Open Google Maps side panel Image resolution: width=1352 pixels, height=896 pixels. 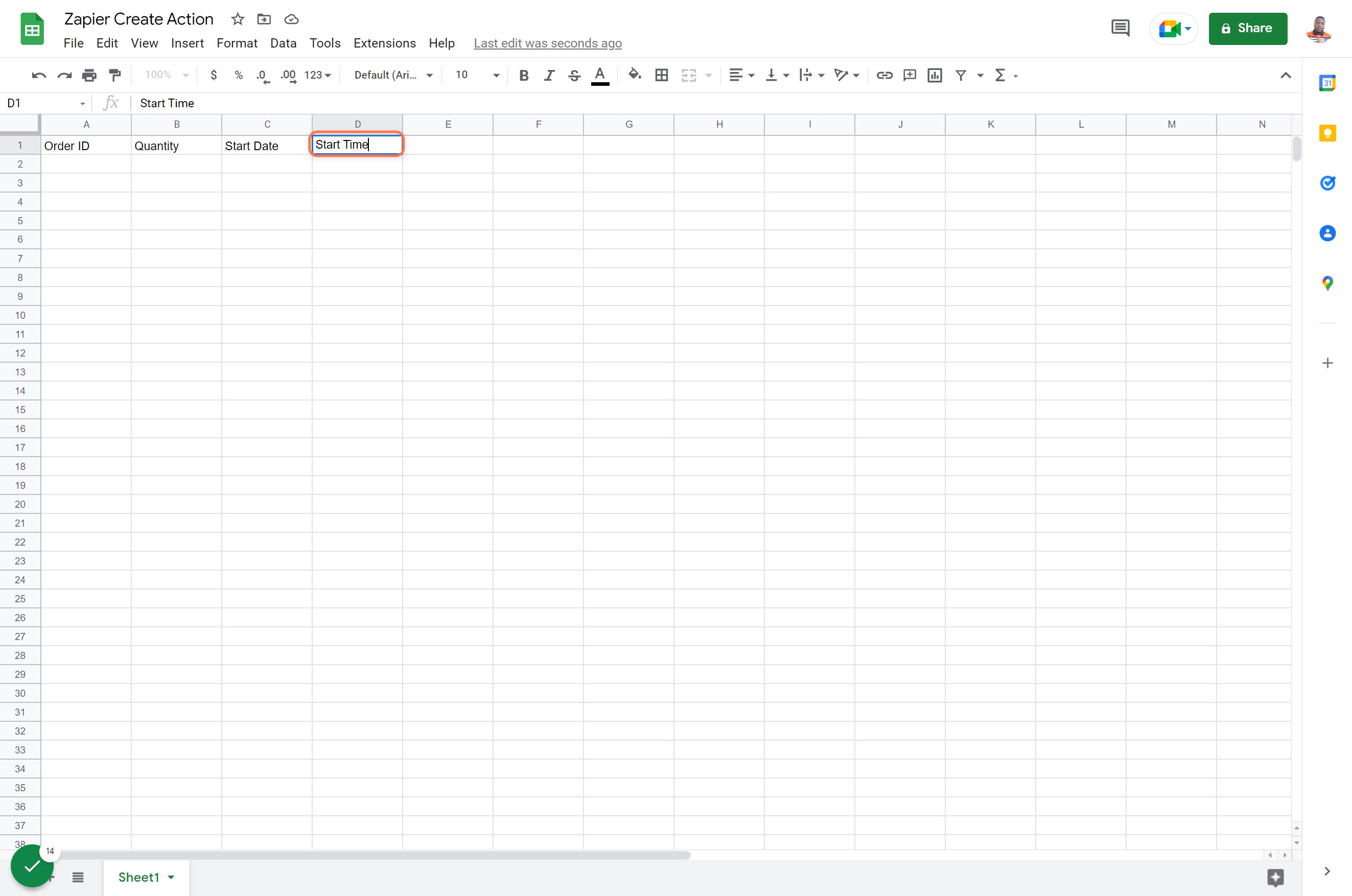(1327, 283)
